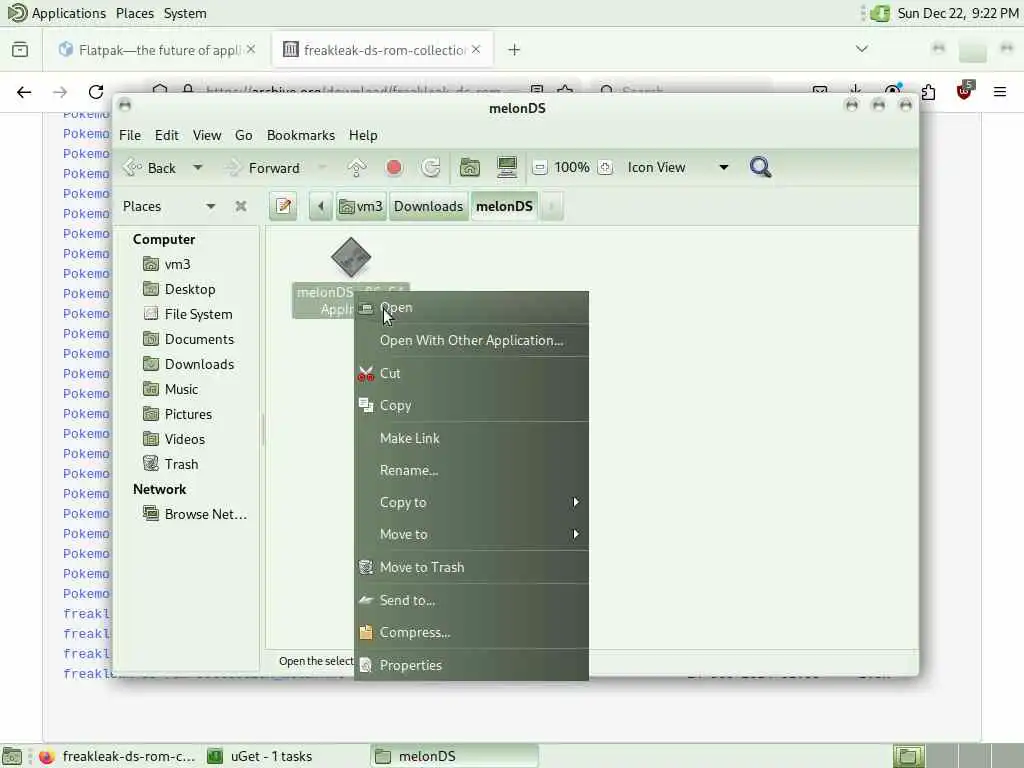This screenshot has width=1024, height=768.
Task: Go to Downloads in the path bar
Action: coord(428,206)
